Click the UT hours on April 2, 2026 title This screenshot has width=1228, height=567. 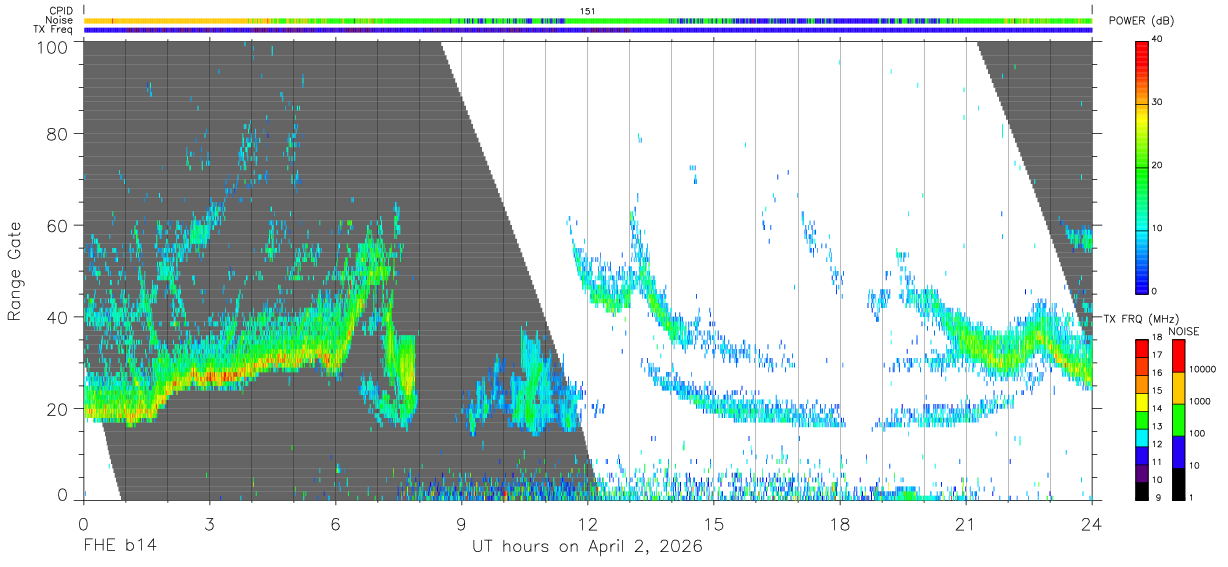[587, 547]
